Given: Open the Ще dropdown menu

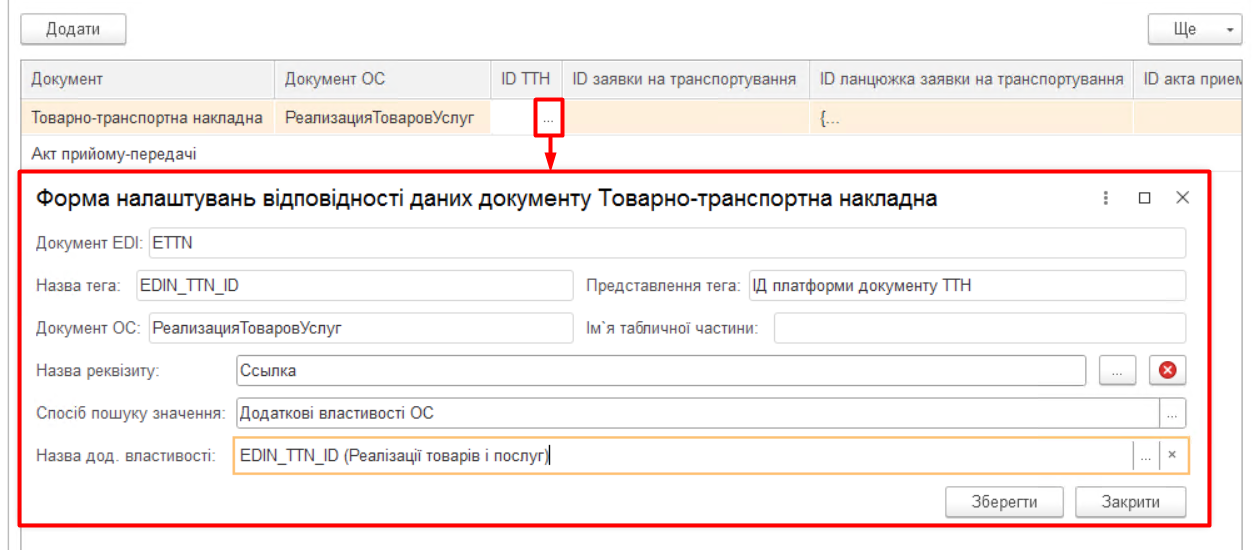Looking at the screenshot, I should pyautogui.click(x=1194, y=30).
